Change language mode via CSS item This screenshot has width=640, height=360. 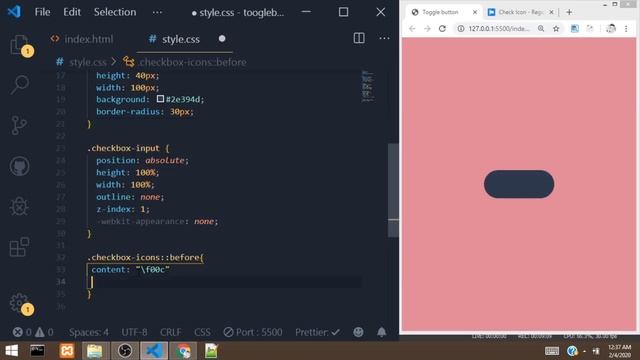coord(202,332)
